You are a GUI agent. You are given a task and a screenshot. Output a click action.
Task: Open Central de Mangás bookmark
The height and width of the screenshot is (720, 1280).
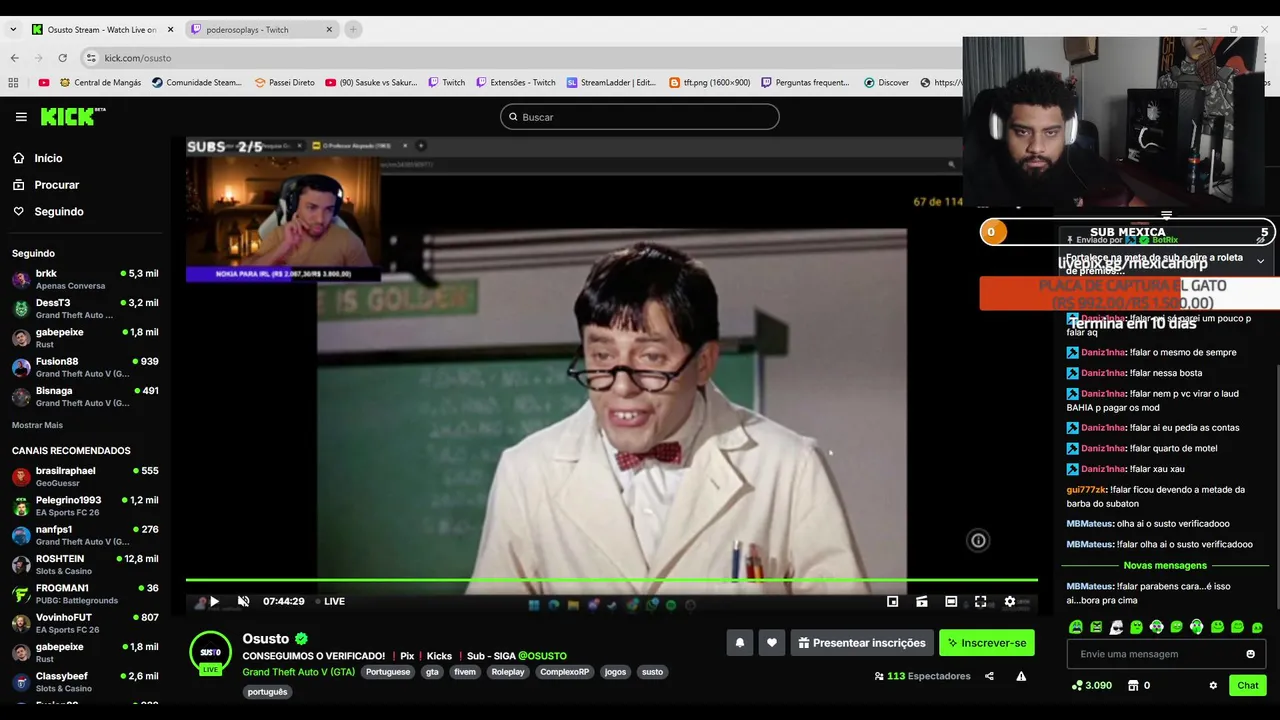pyautogui.click(x=100, y=82)
